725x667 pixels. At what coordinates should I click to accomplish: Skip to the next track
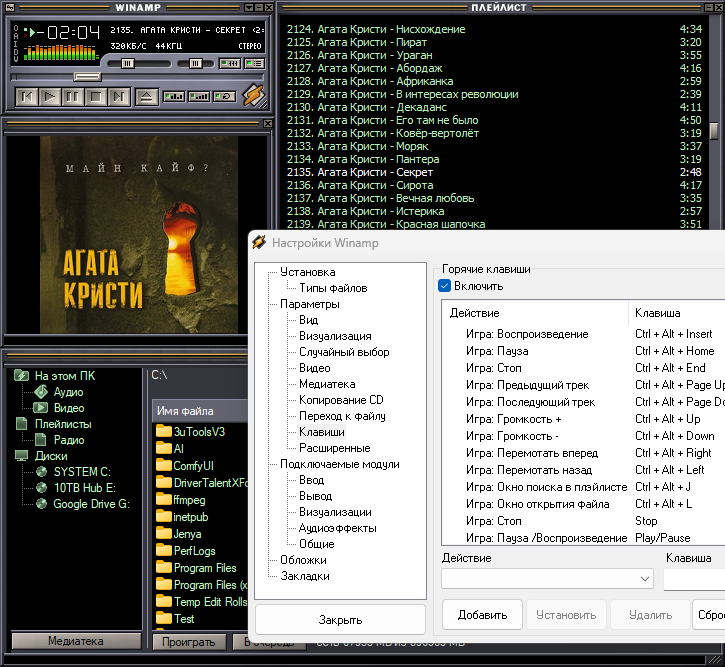(x=119, y=97)
